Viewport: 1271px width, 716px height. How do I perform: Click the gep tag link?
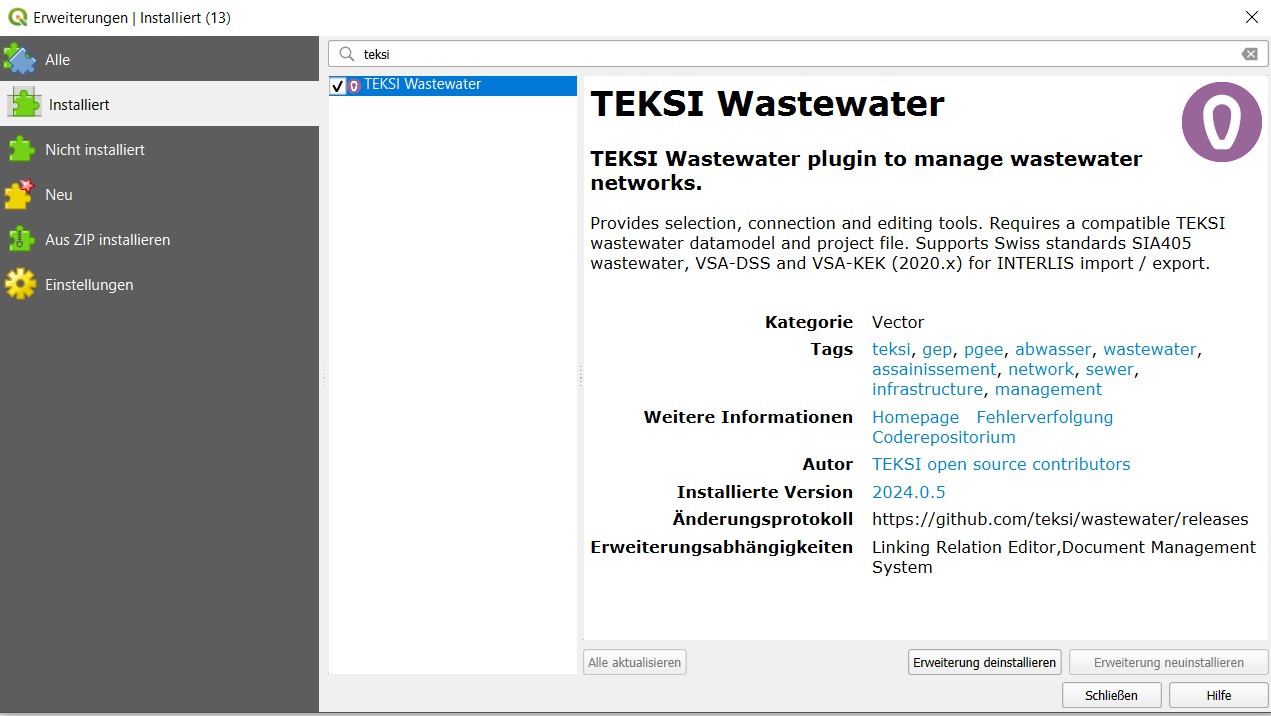[937, 350]
